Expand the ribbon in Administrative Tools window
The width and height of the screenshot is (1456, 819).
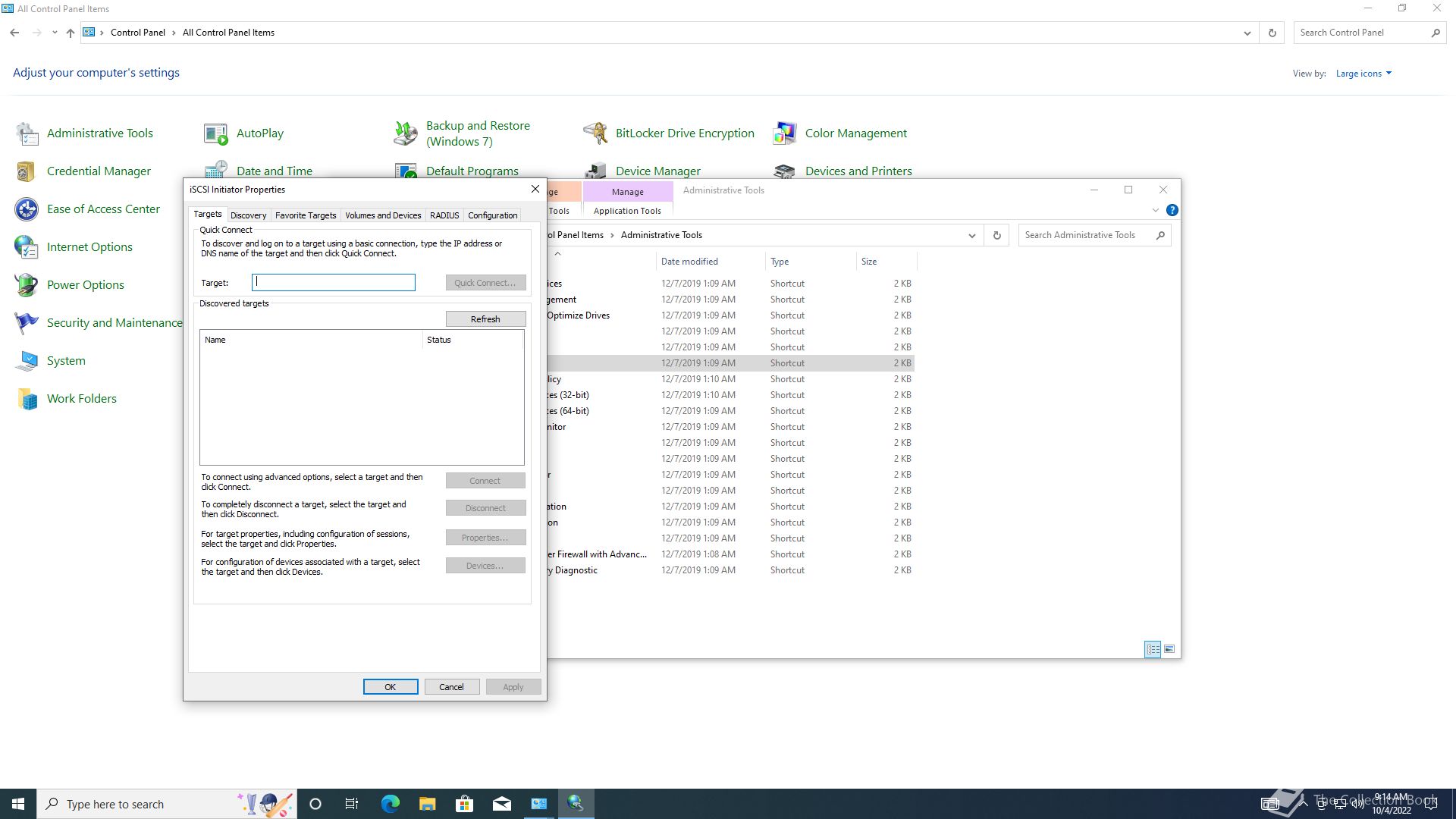tap(1156, 210)
